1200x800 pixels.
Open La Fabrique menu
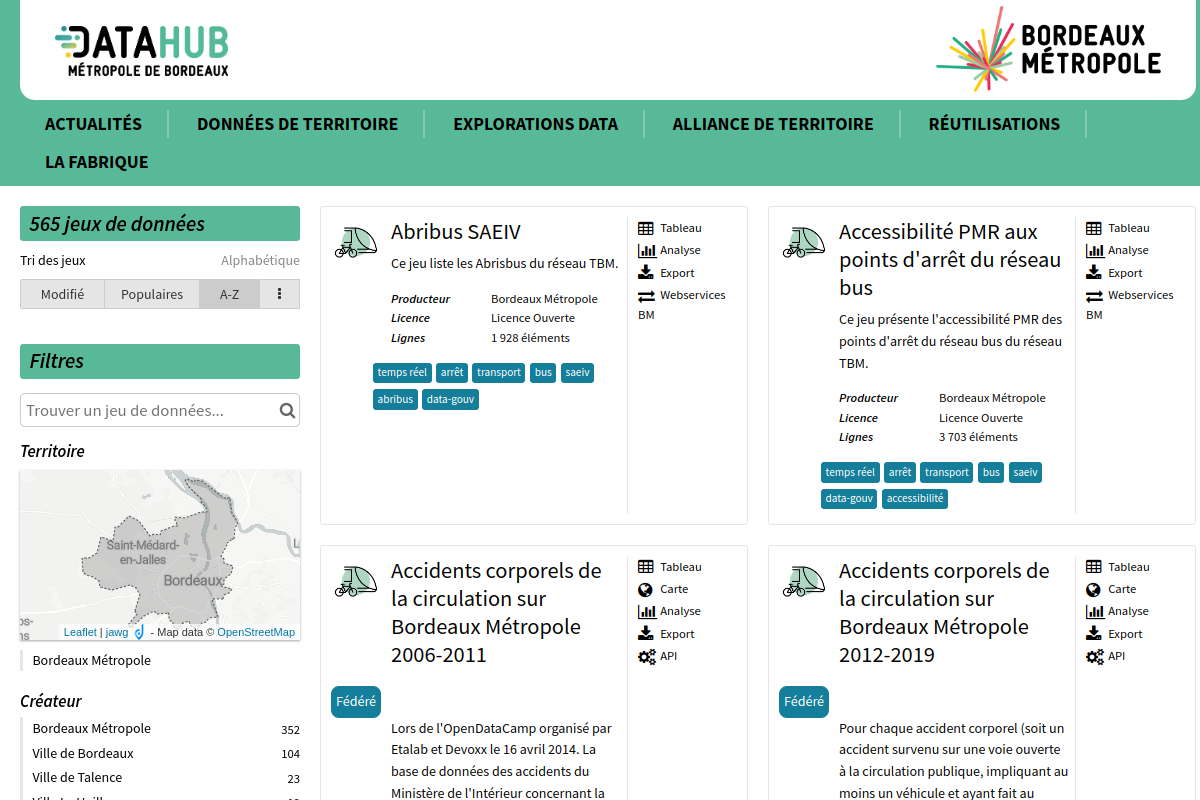pyautogui.click(x=96, y=162)
